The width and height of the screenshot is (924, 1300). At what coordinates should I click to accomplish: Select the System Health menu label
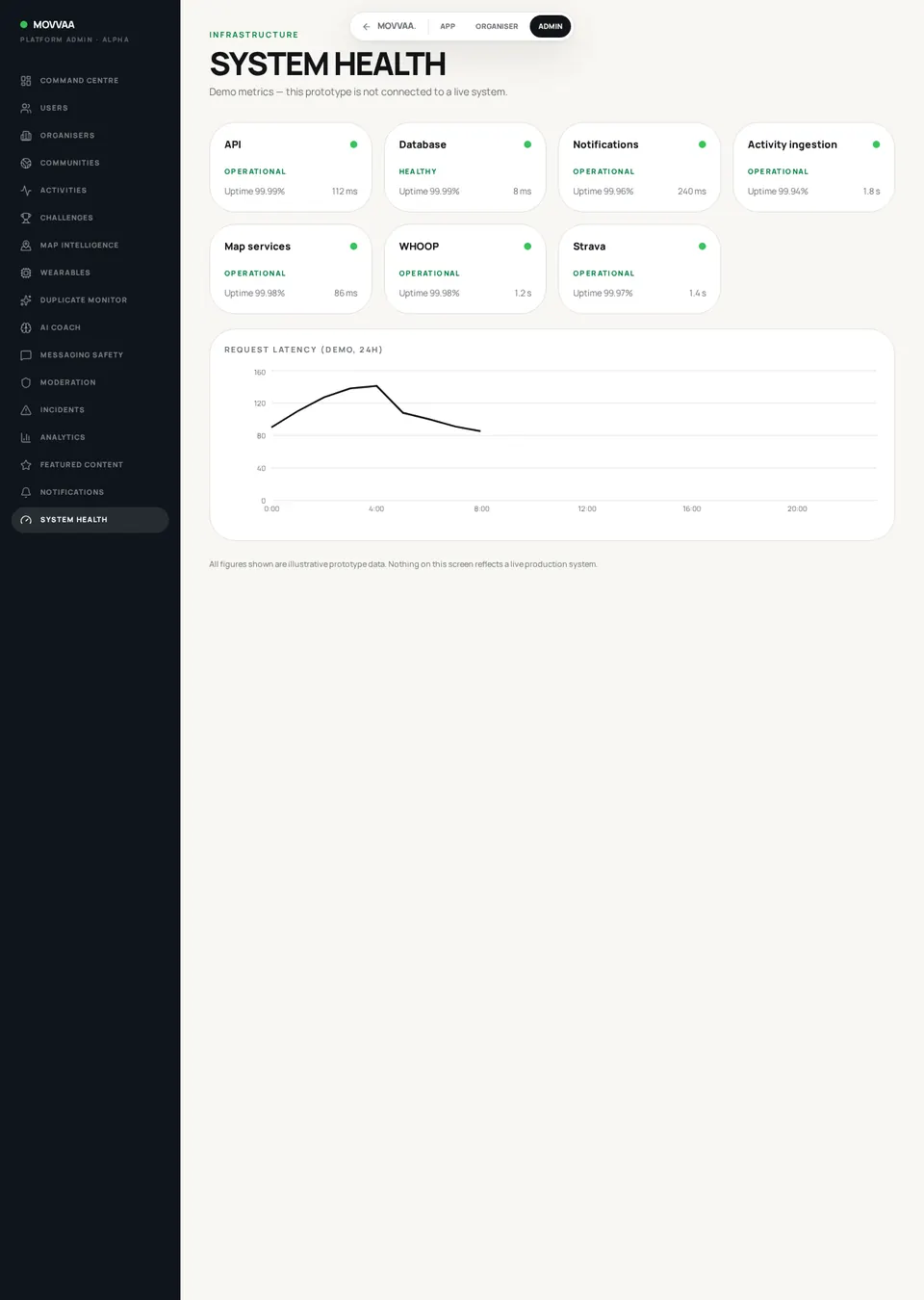[74, 520]
